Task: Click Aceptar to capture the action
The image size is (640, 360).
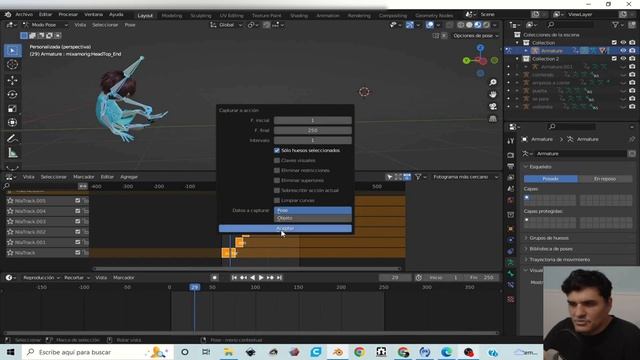Action: [x=285, y=228]
